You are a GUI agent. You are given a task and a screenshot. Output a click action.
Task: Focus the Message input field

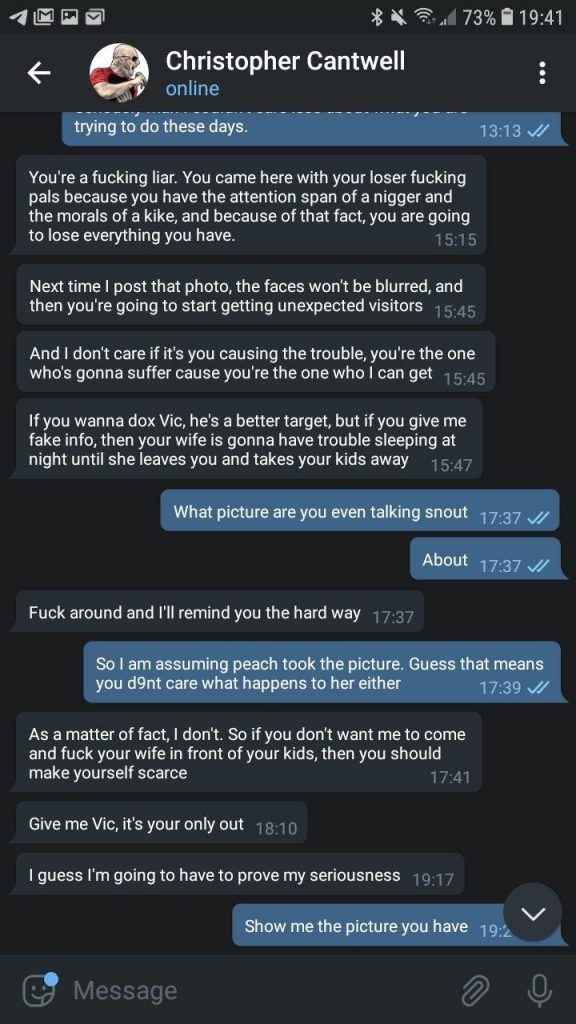(x=261, y=990)
